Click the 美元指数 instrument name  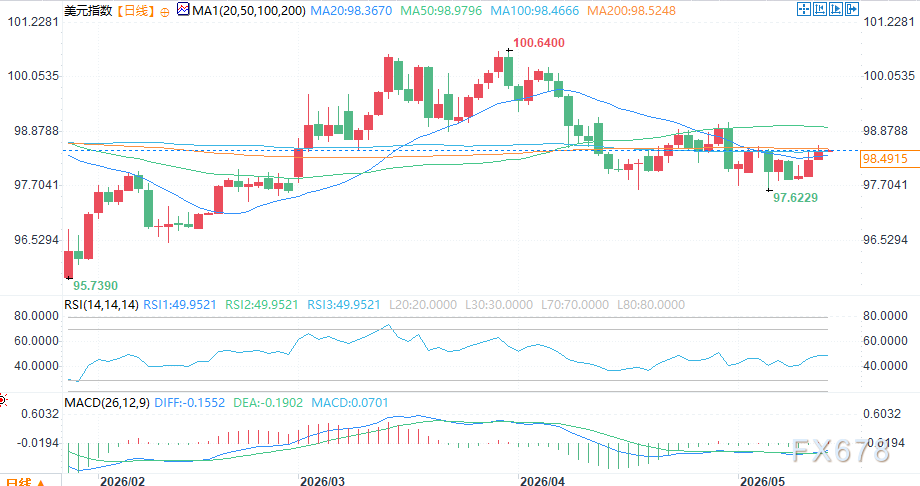[88, 11]
